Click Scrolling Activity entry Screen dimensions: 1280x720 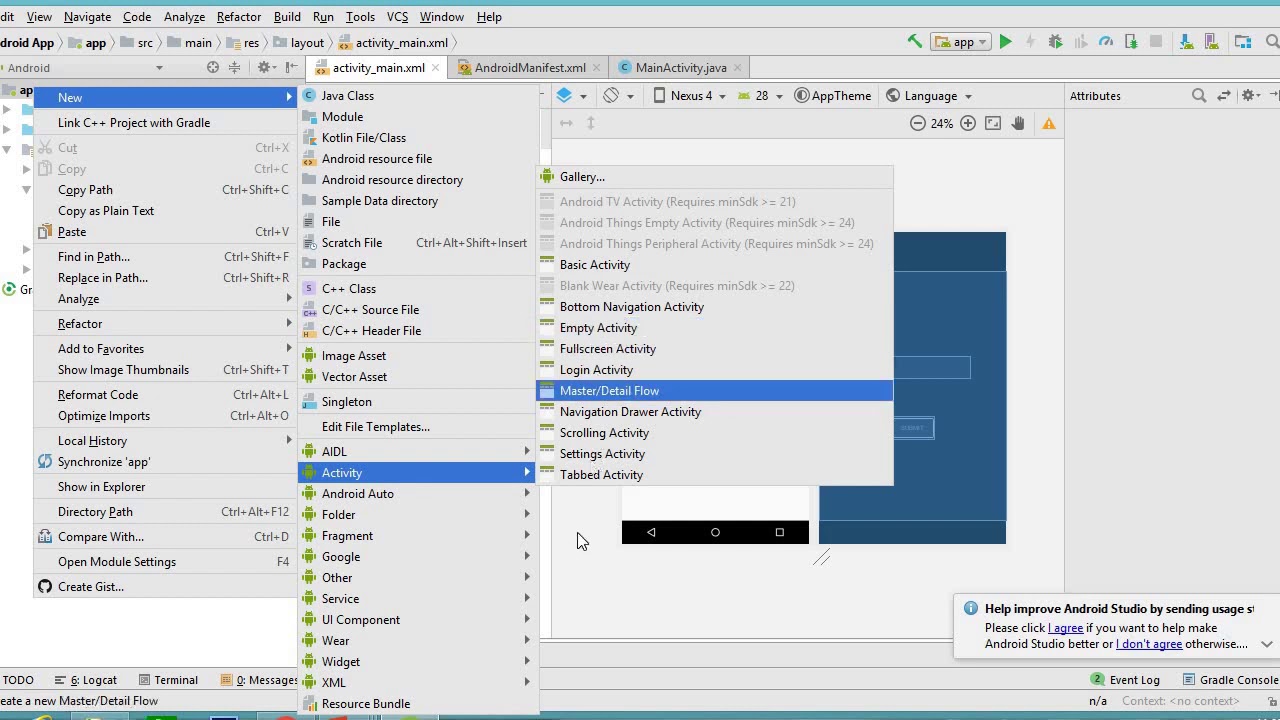coord(715,433)
